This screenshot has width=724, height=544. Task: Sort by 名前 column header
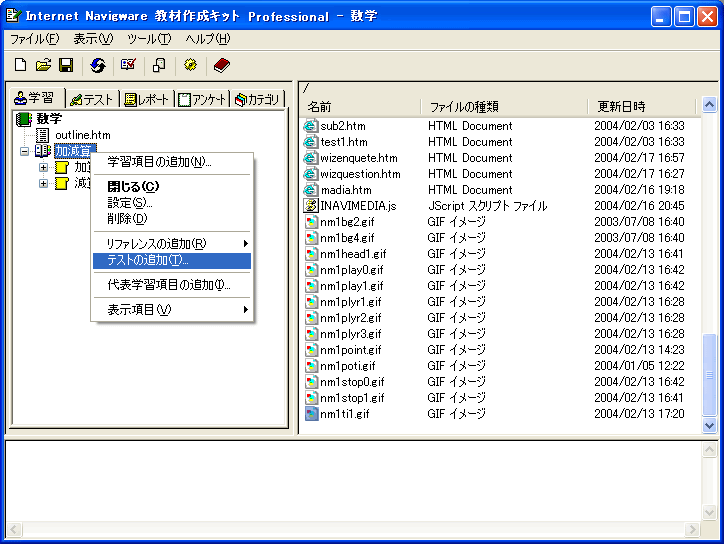361,107
